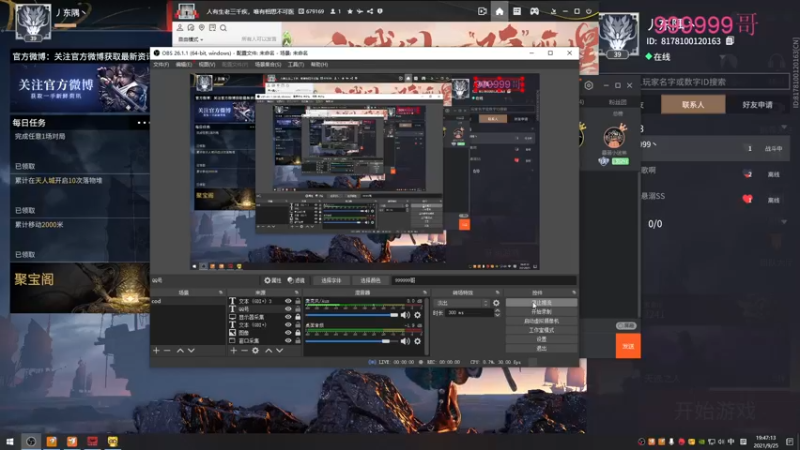Toggle visibility of QQ号 text source
The image size is (800, 450).
click(x=288, y=309)
